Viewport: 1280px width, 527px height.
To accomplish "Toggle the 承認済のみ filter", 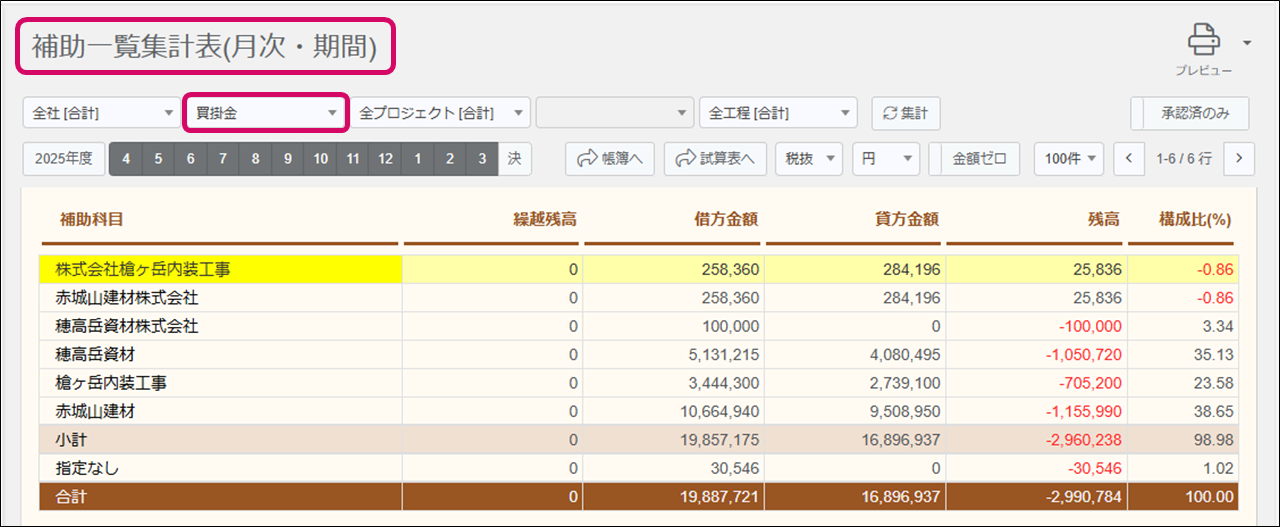I will point(1190,113).
